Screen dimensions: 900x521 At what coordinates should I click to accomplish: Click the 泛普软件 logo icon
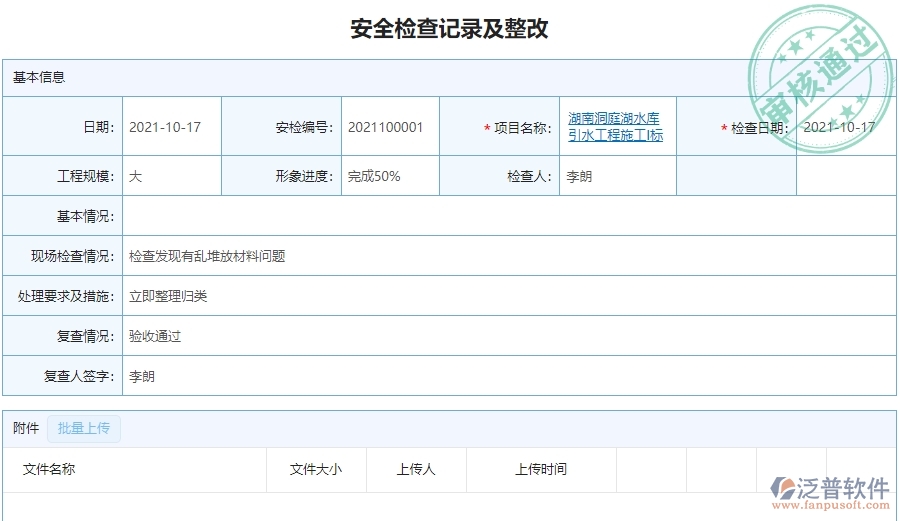(x=781, y=488)
